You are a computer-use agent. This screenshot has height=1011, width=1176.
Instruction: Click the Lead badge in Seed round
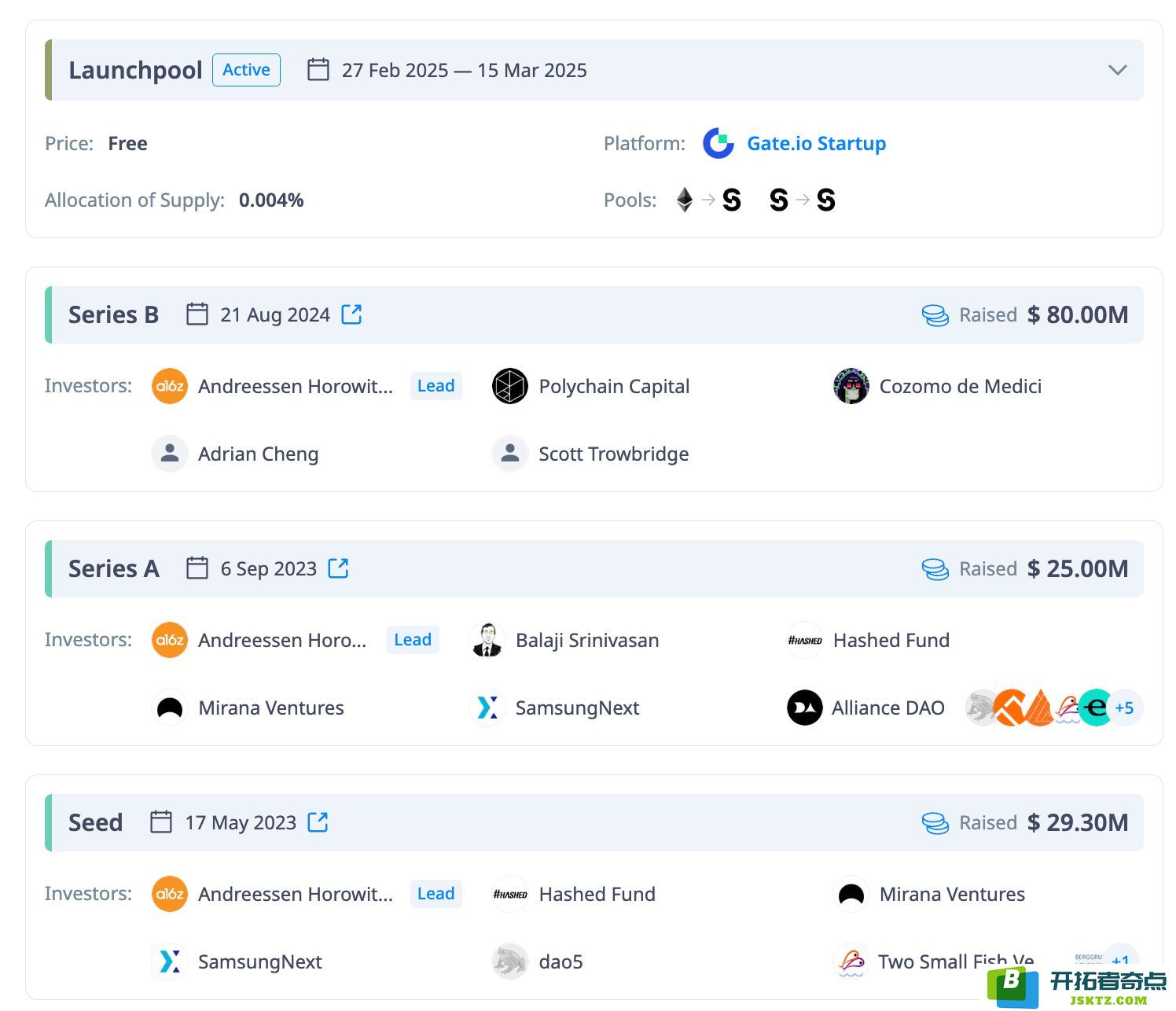(436, 894)
